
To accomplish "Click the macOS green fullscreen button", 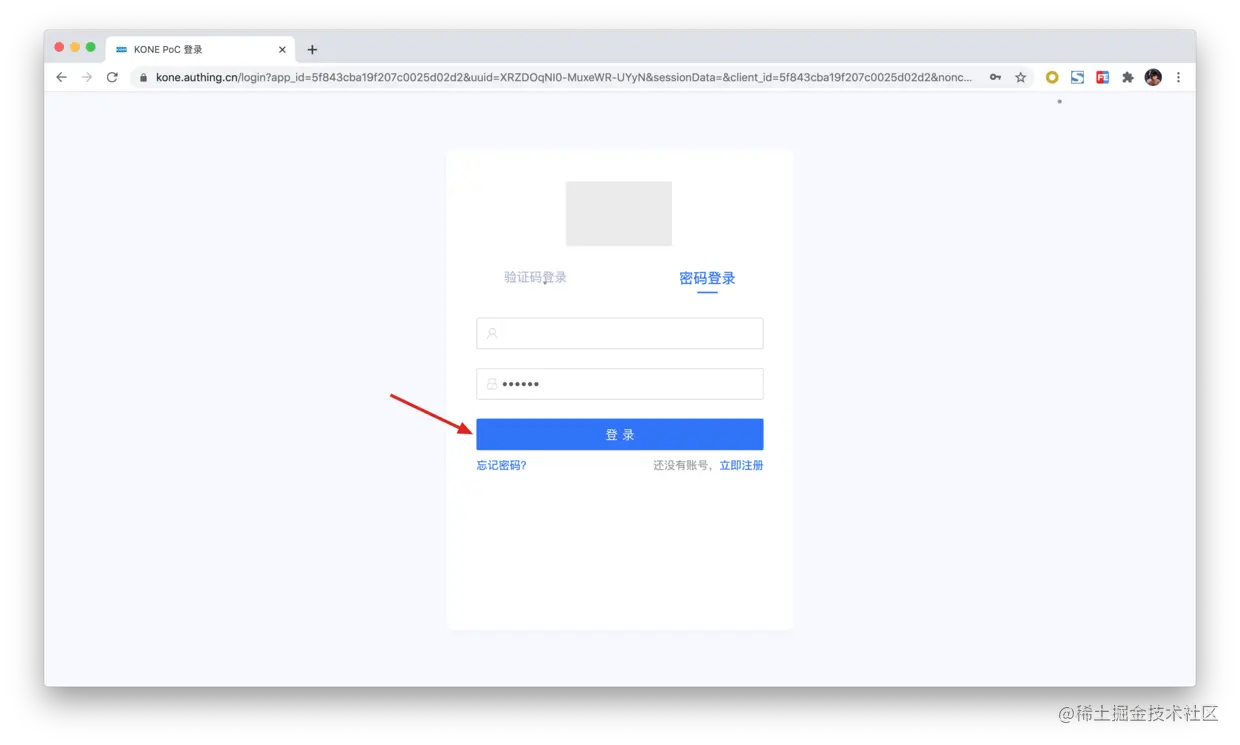I will pos(91,47).
